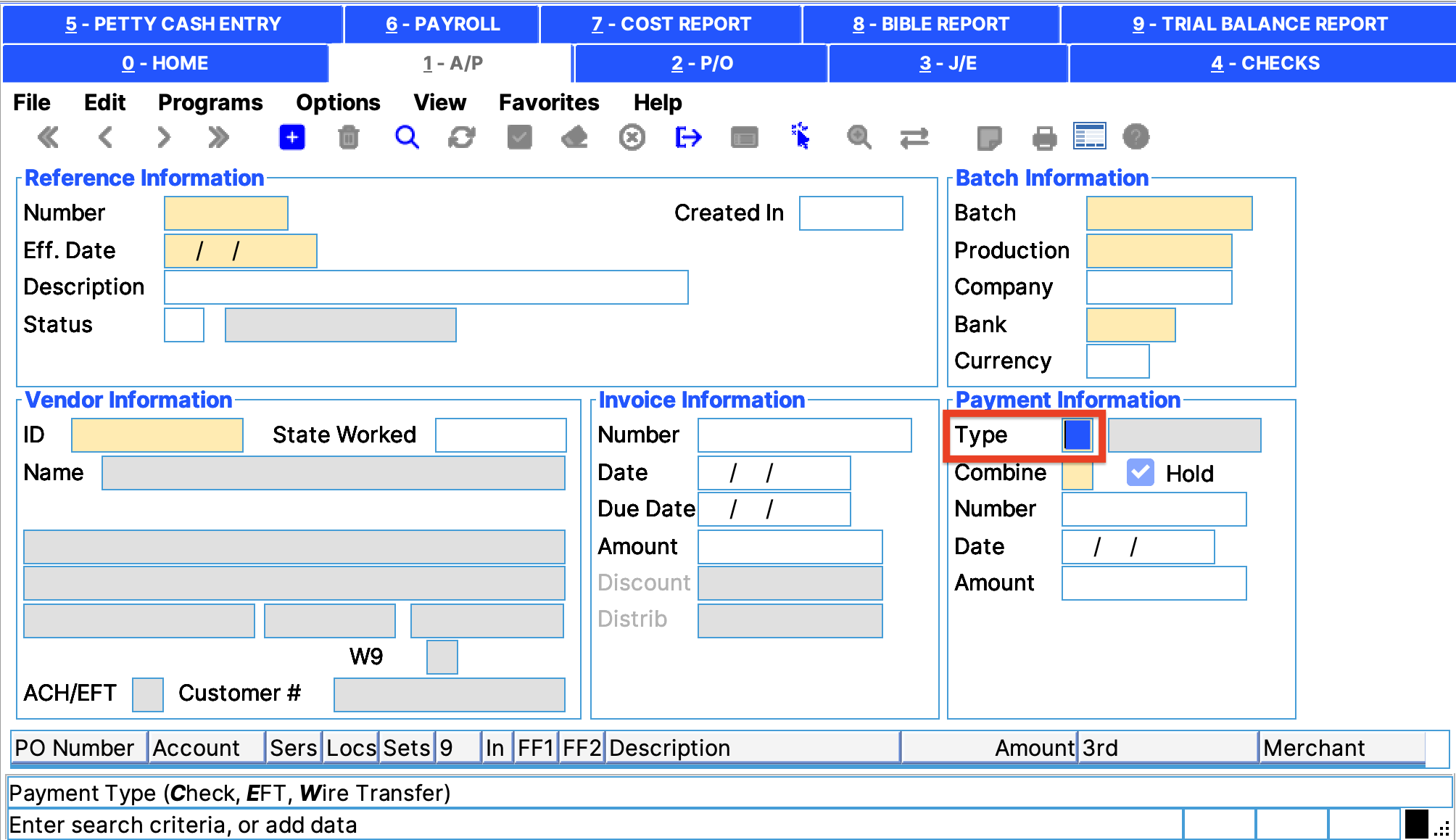Screen dimensions: 1456x840
Task: Open the Edit menu
Action: tap(104, 102)
